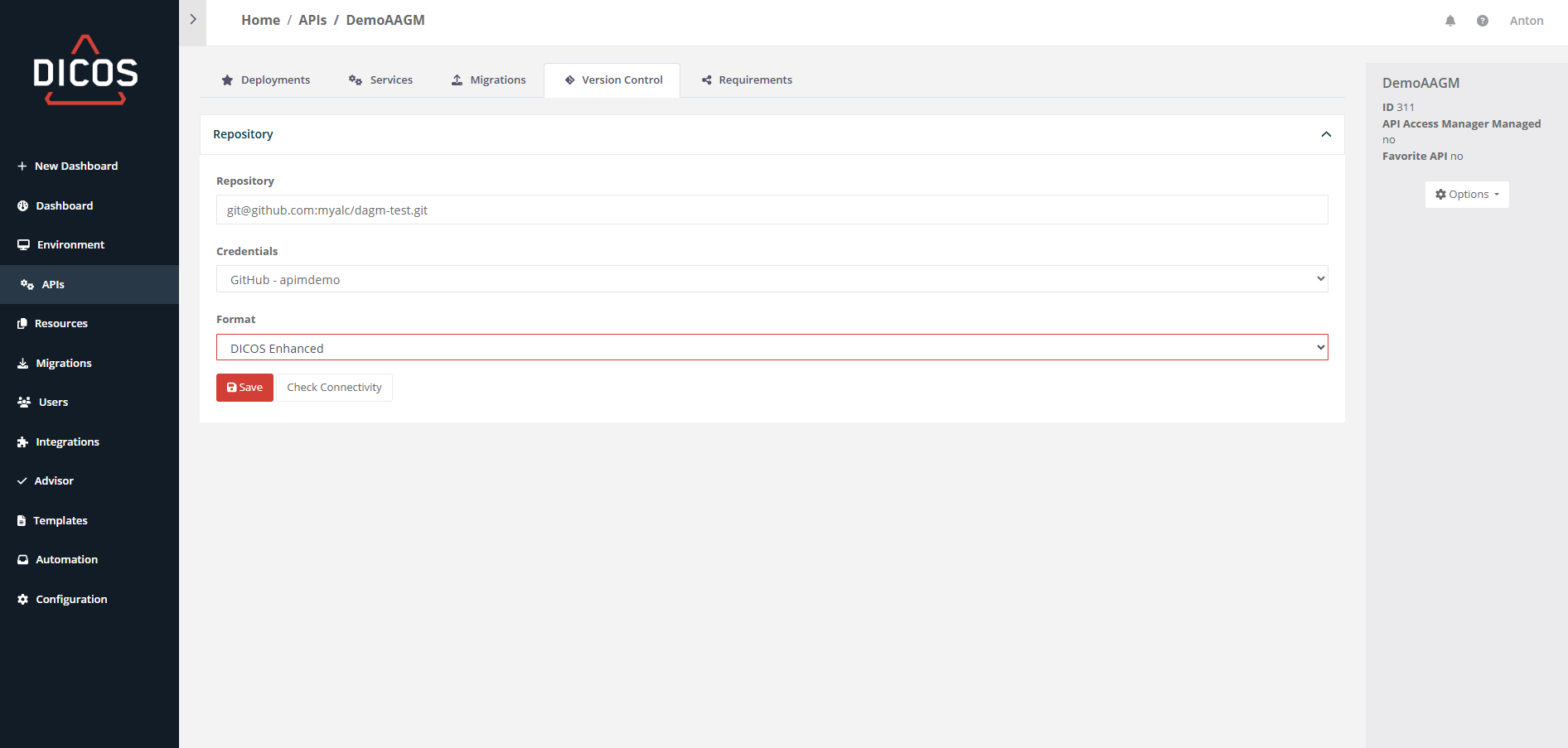Open Integrations puzzle icon in sidebar

(x=22, y=442)
